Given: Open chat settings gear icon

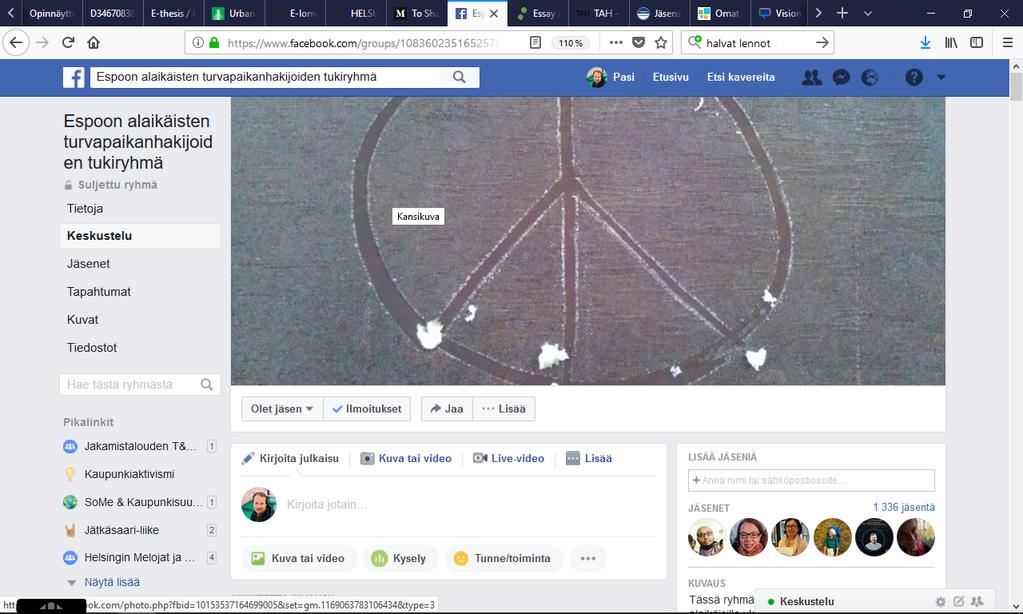Looking at the screenshot, I should point(940,602).
